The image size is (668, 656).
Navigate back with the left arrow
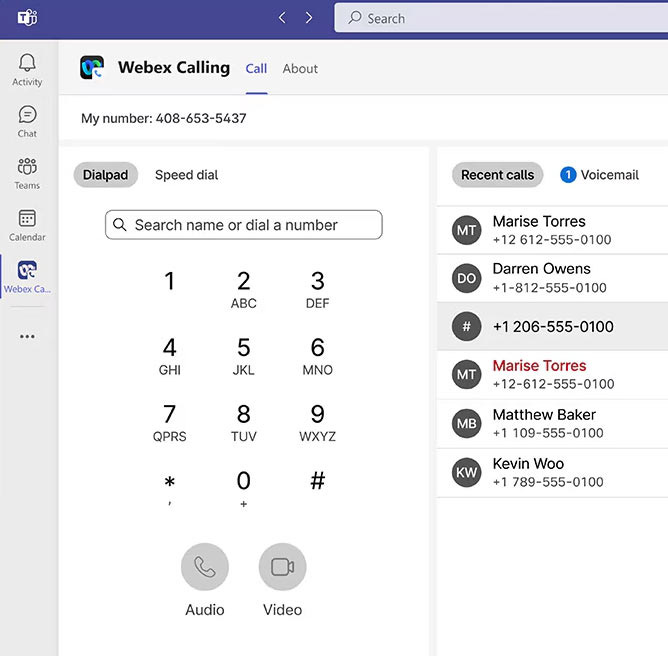pos(282,18)
